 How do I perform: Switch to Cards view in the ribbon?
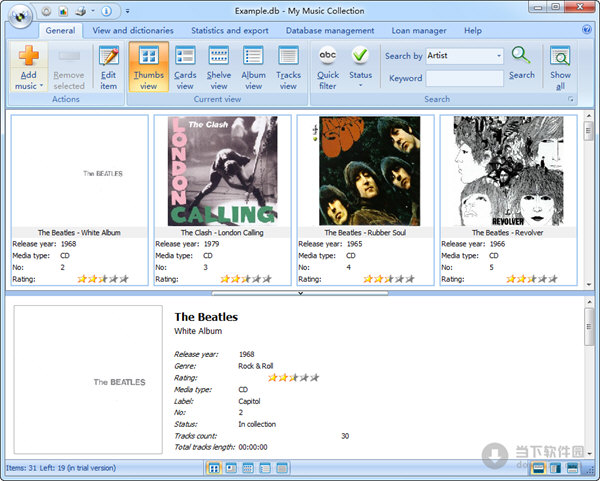(185, 67)
